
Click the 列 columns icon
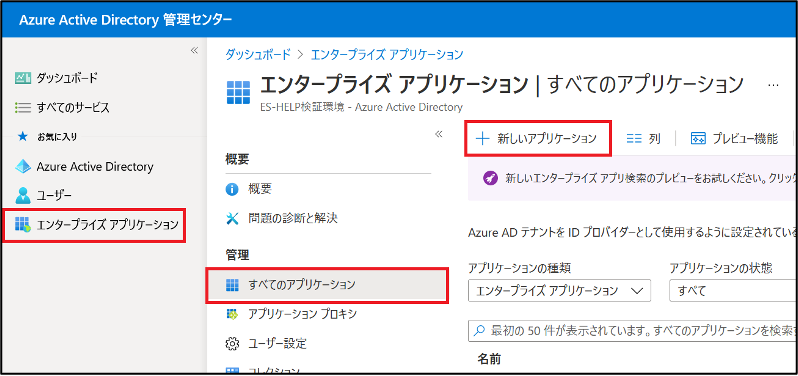click(634, 138)
